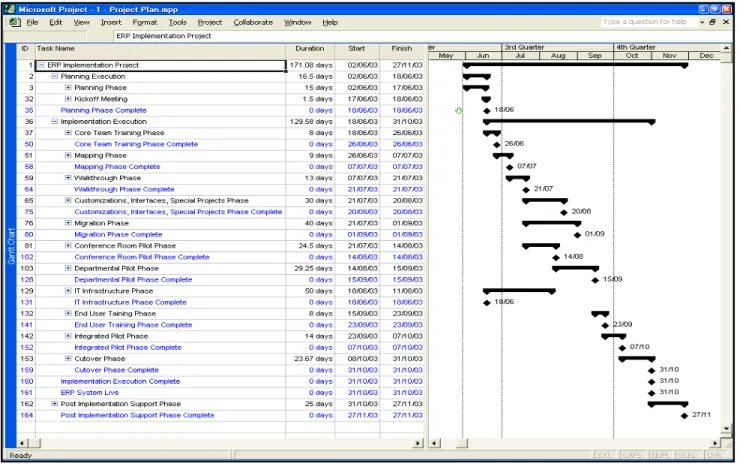Expand the Departmental Pilot Phase task
The width and height of the screenshot is (740, 464).
tap(68, 269)
